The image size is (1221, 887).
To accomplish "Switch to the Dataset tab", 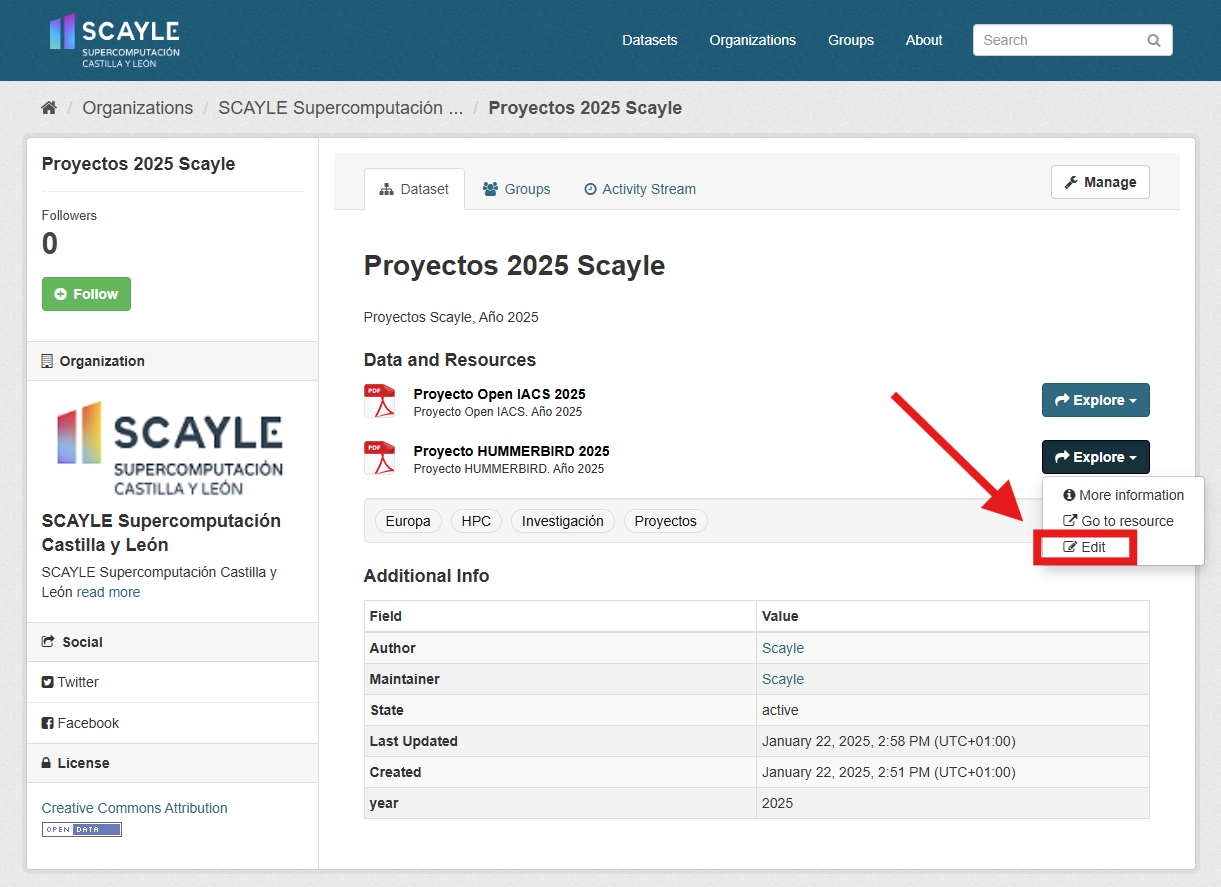I will 415,189.
